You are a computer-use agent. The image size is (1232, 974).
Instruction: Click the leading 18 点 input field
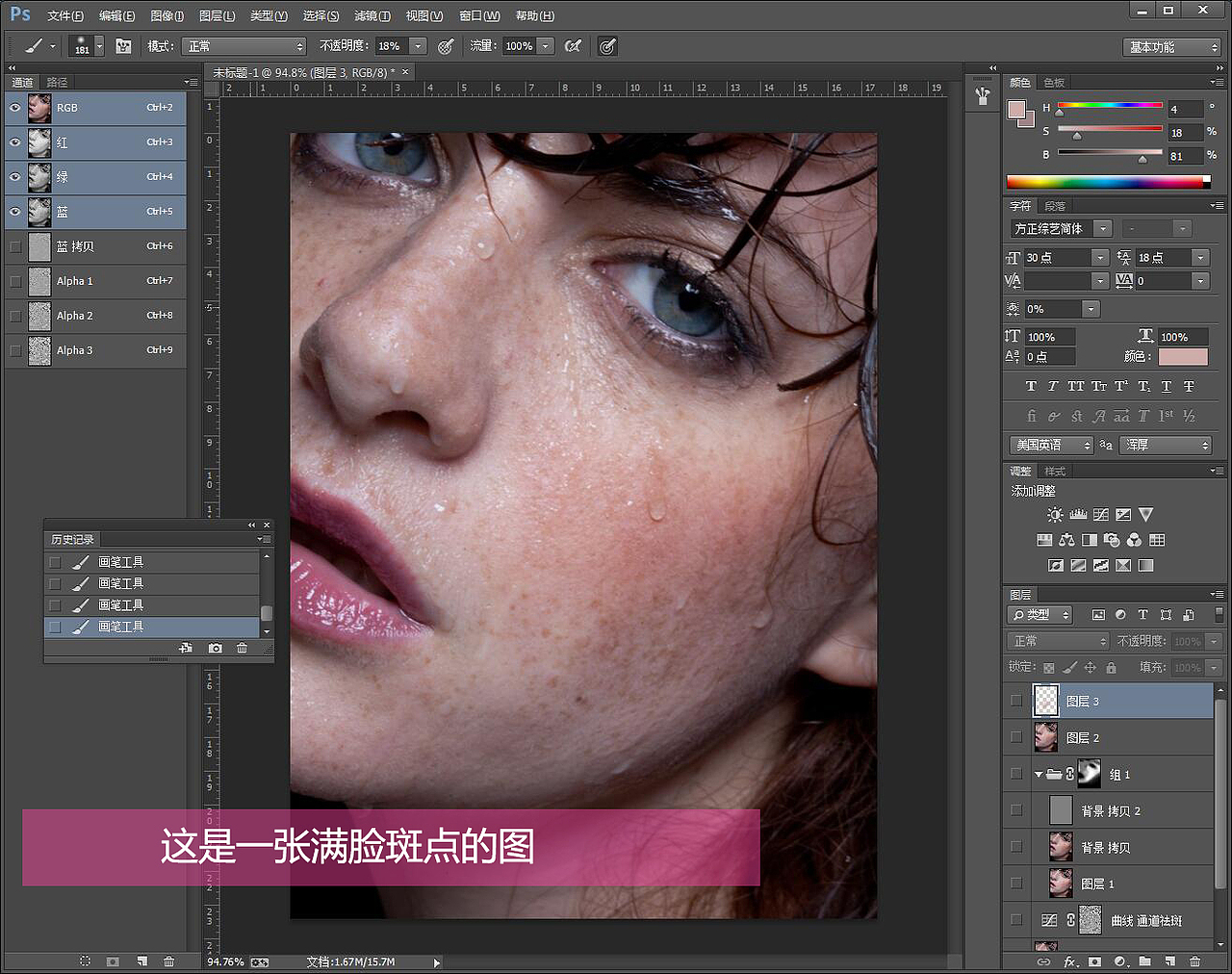pyautogui.click(x=1163, y=257)
